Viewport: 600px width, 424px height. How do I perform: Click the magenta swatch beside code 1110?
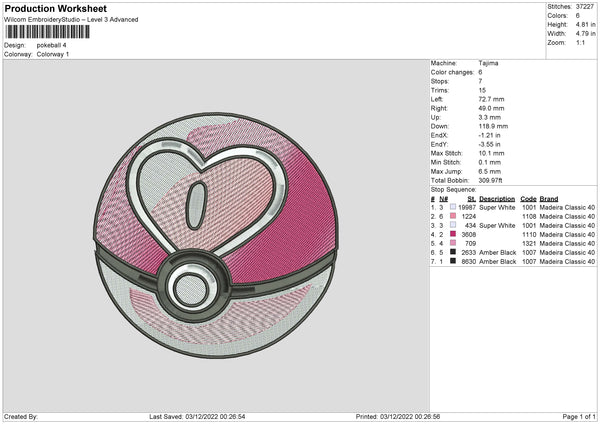tap(453, 234)
